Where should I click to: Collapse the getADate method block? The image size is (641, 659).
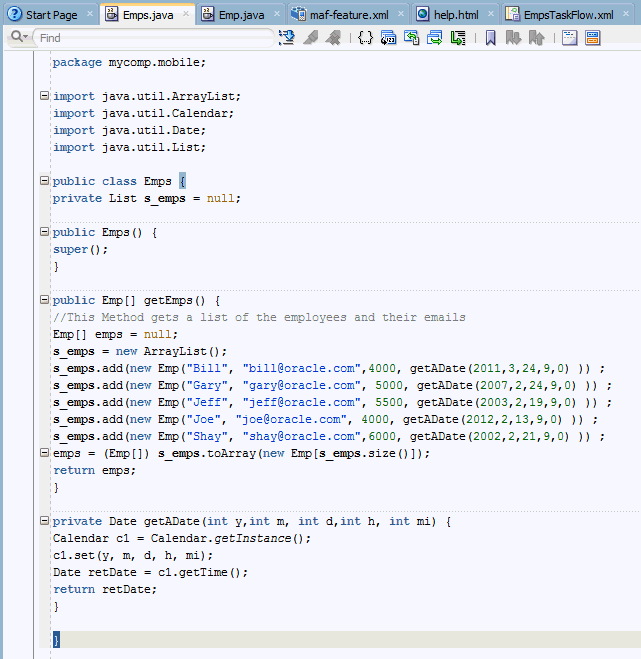click(x=44, y=520)
